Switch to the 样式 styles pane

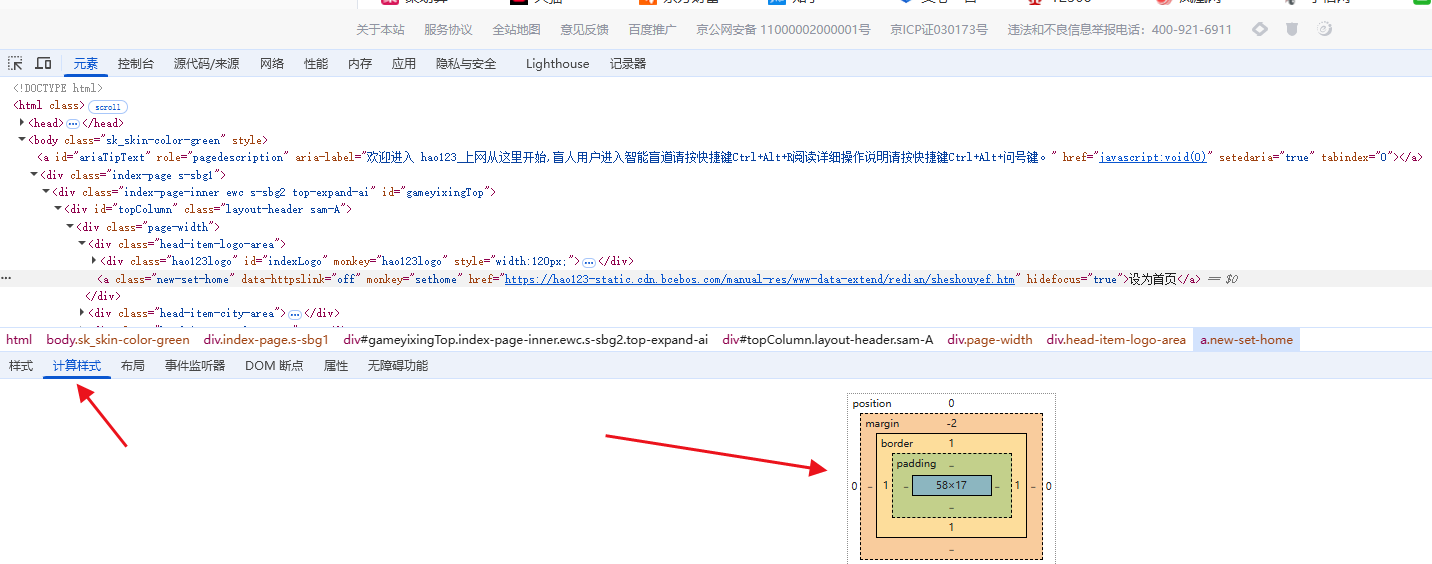(x=21, y=366)
